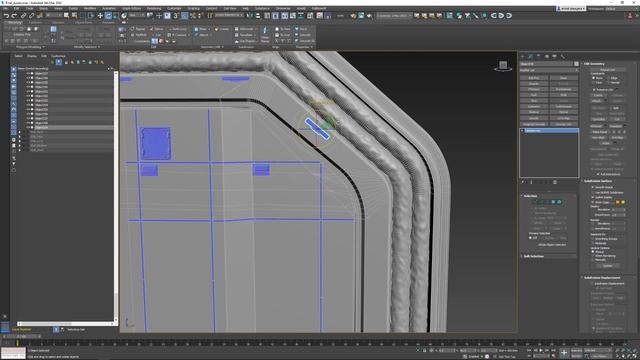The width and height of the screenshot is (640, 360).
Task: Toggle the Angle Snap icon
Action: pos(184,16)
